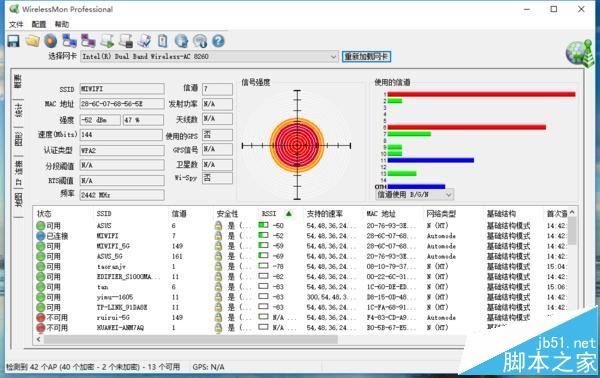Viewport: 600px width, 378px height.
Task: Open the 帮助 menu
Action: (x=62, y=24)
